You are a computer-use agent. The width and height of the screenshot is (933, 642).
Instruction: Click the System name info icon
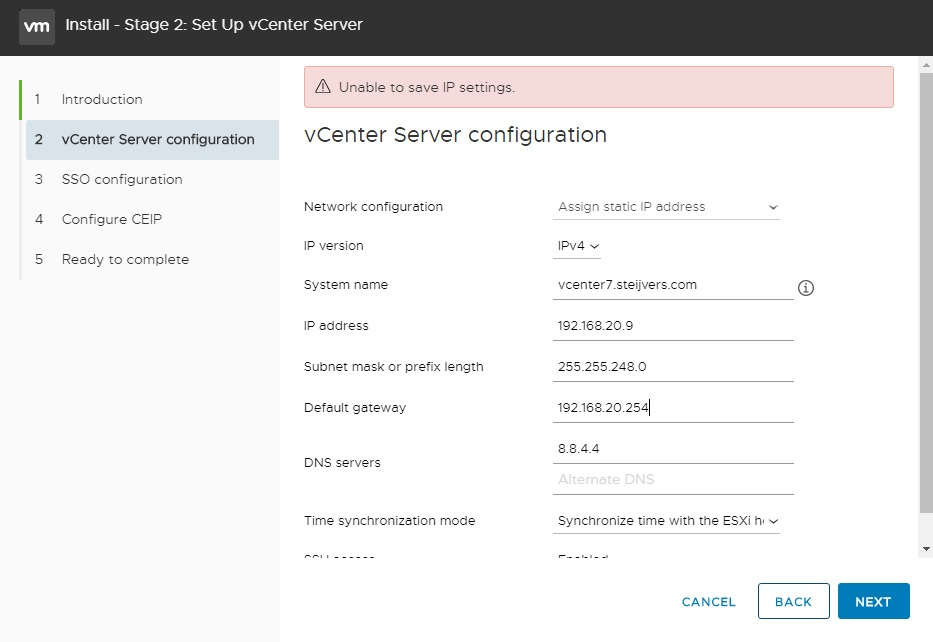coord(806,288)
